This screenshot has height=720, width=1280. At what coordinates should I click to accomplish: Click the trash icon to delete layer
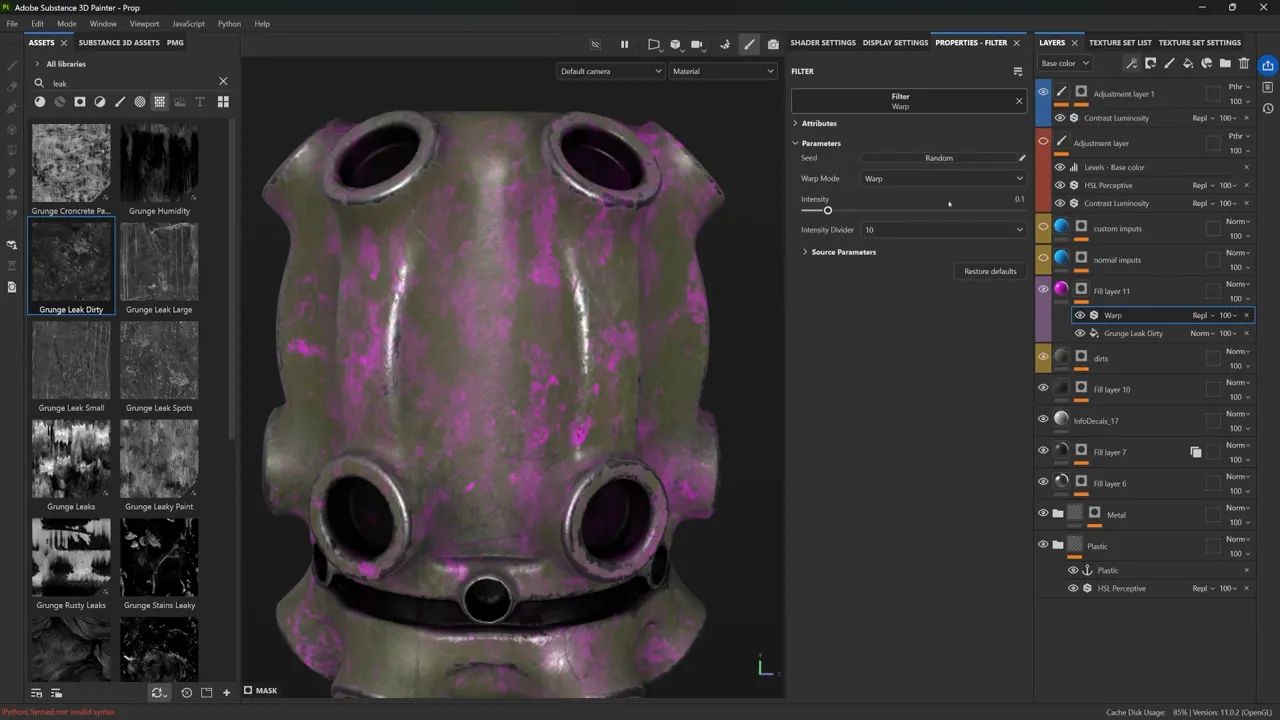coord(1244,63)
